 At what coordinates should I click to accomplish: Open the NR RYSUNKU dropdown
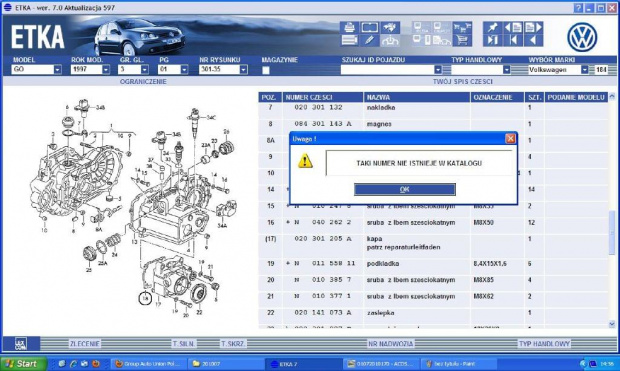[244, 70]
